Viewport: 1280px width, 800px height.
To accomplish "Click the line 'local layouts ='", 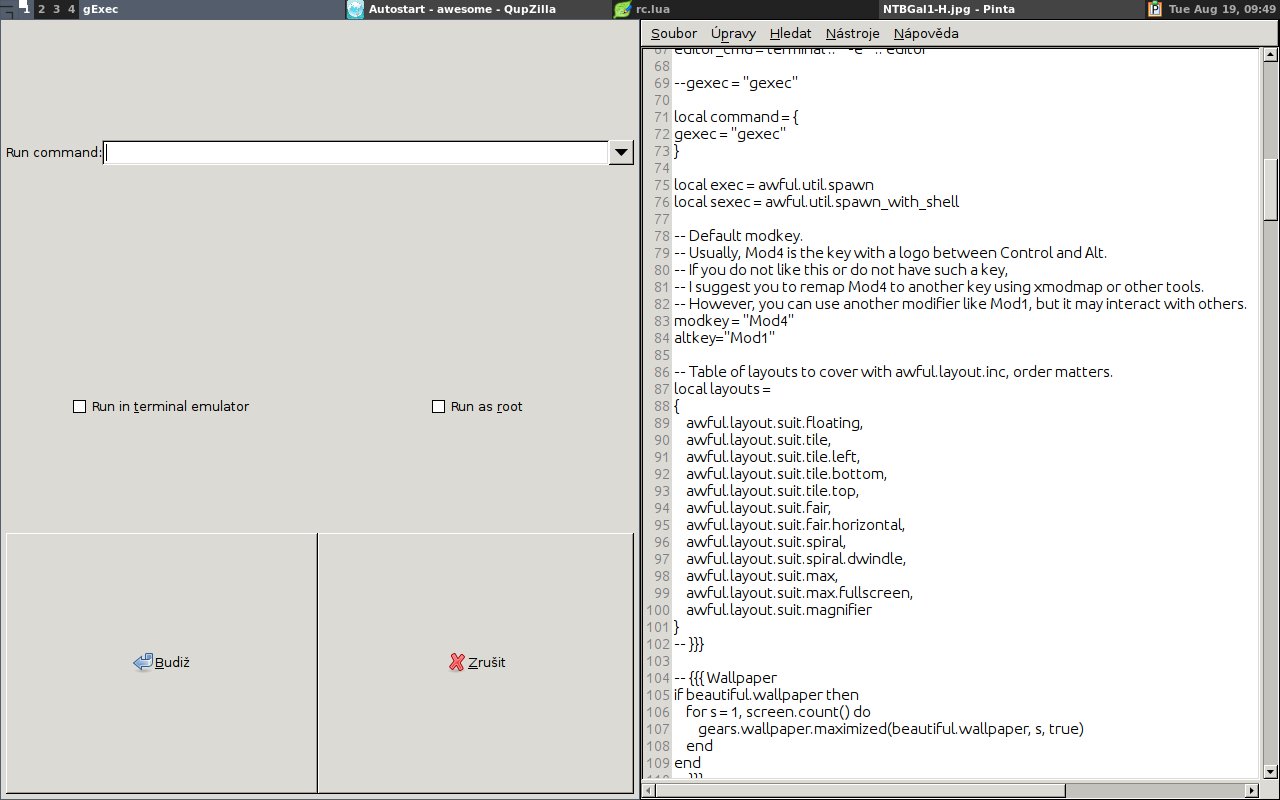I will tap(722, 389).
